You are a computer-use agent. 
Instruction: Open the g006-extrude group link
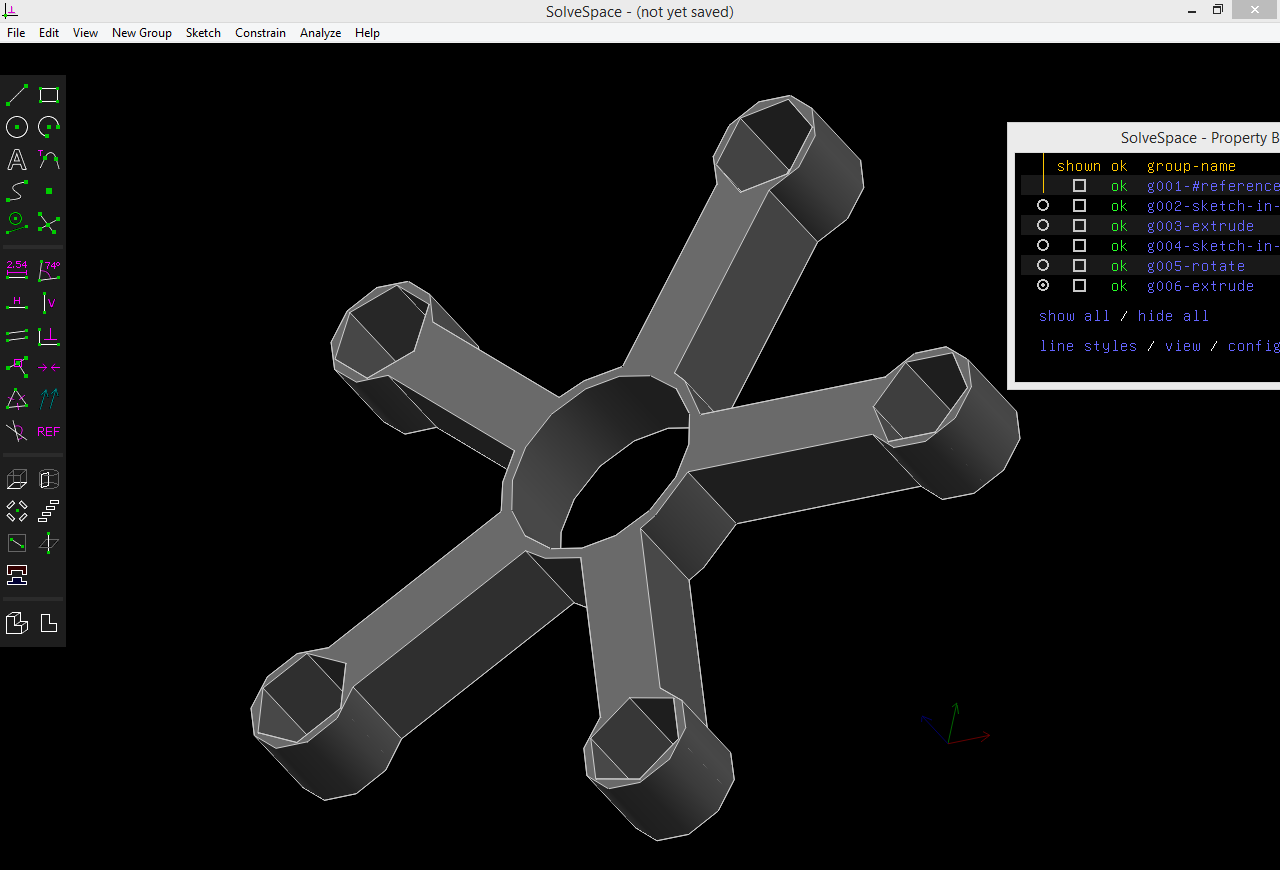coord(1200,286)
